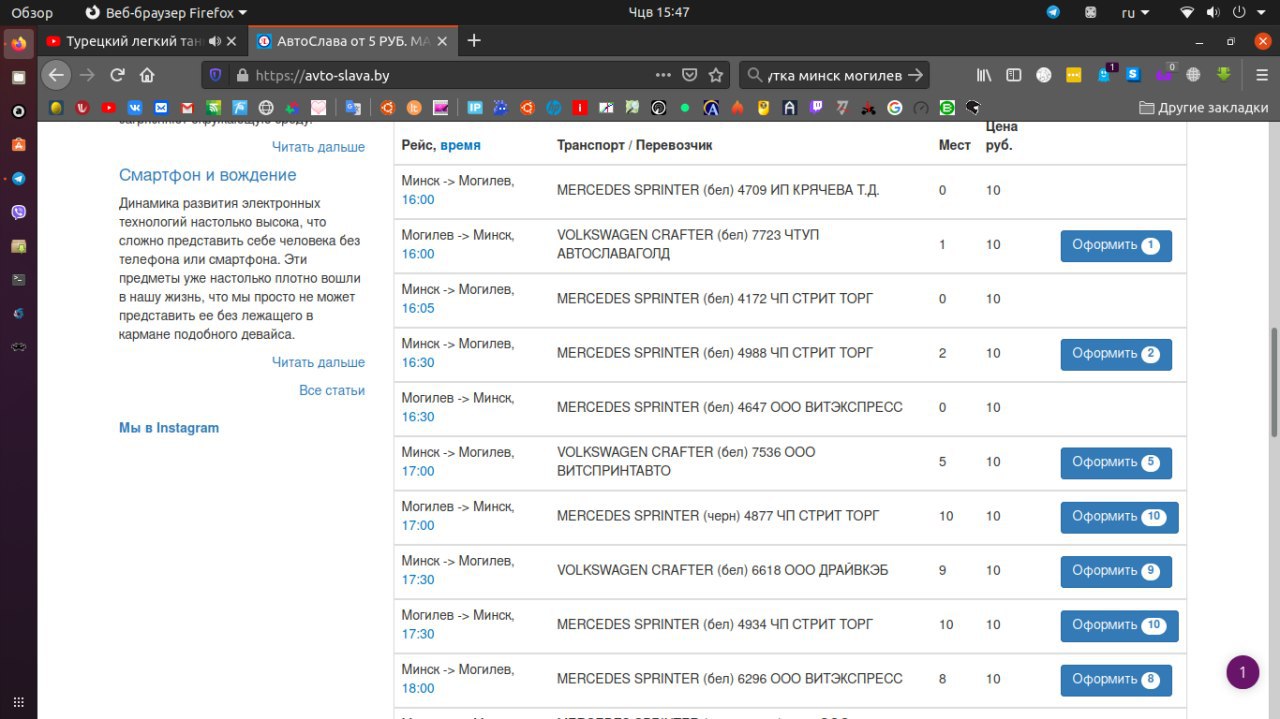Open tracking protection shield in address bar
The width and height of the screenshot is (1280, 719).
click(217, 75)
